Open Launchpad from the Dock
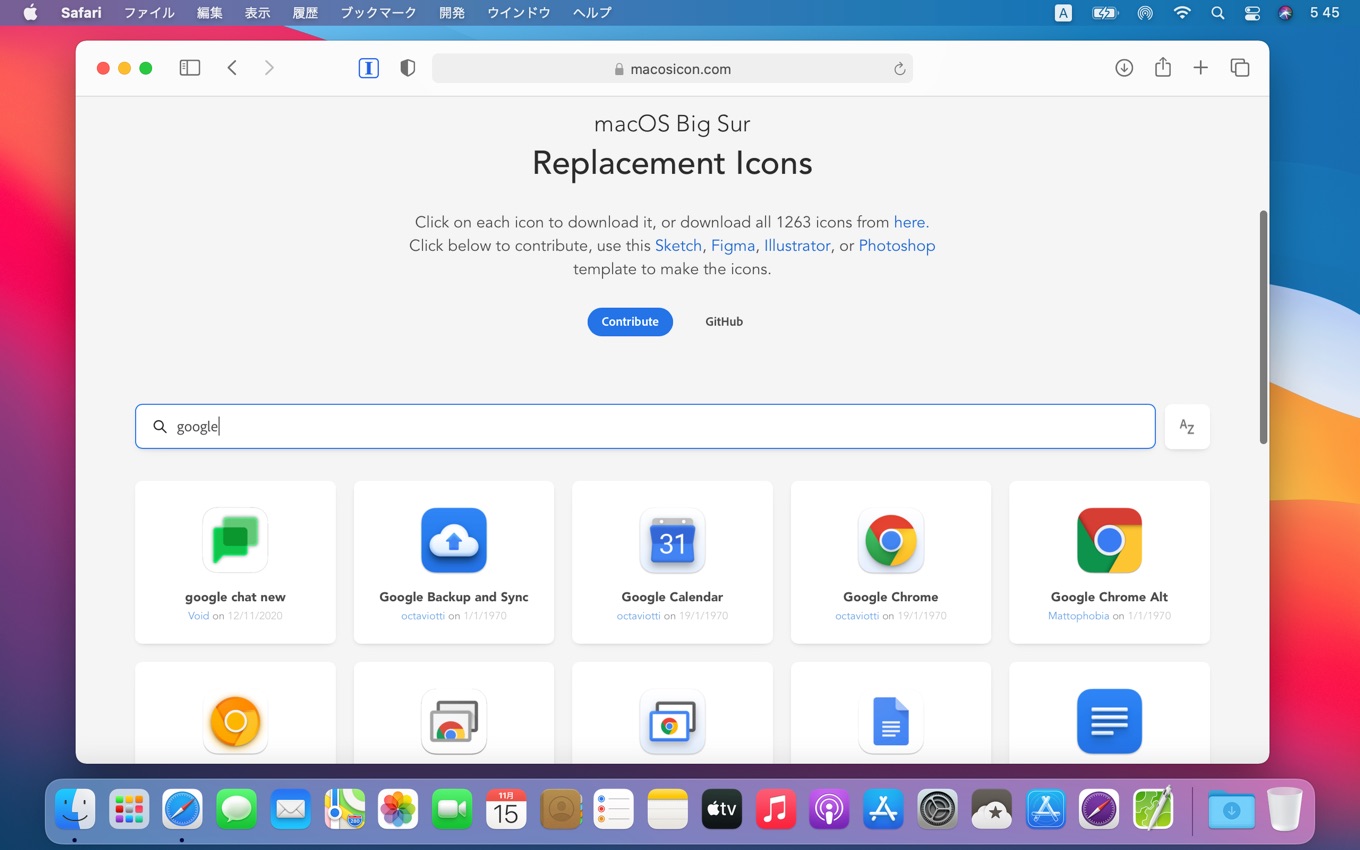This screenshot has height=850, width=1360. click(x=129, y=809)
